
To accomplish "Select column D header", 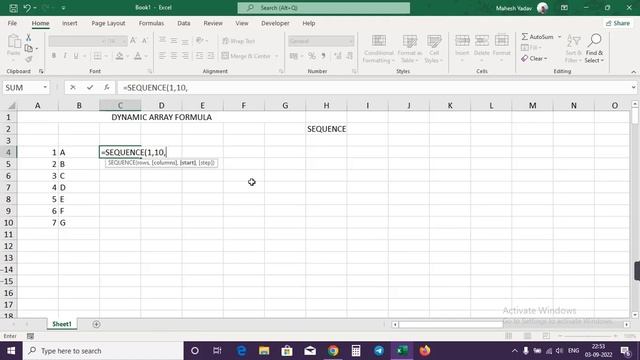I will [161, 105].
